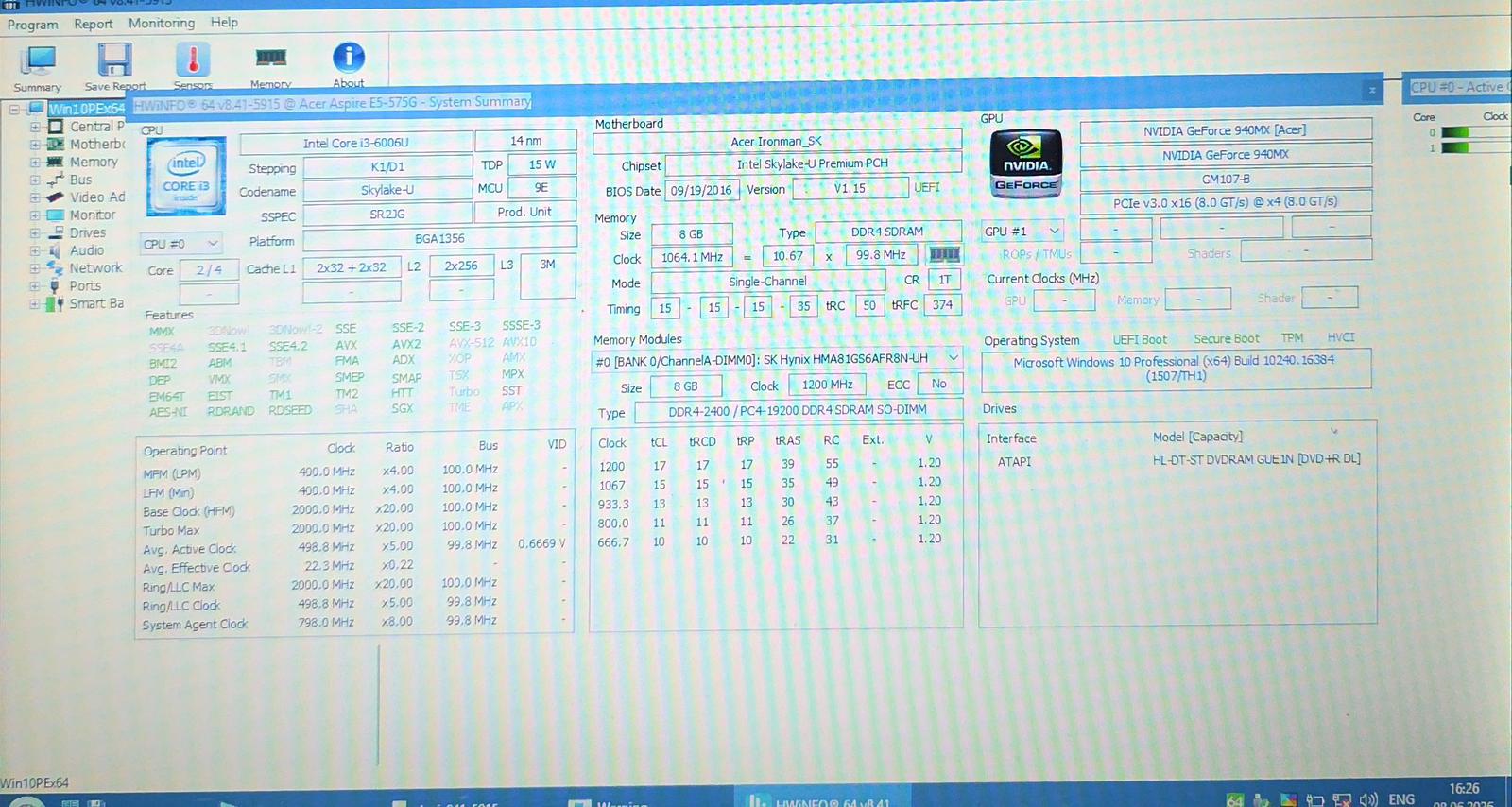Click the volume speaker tray icon

click(1367, 799)
